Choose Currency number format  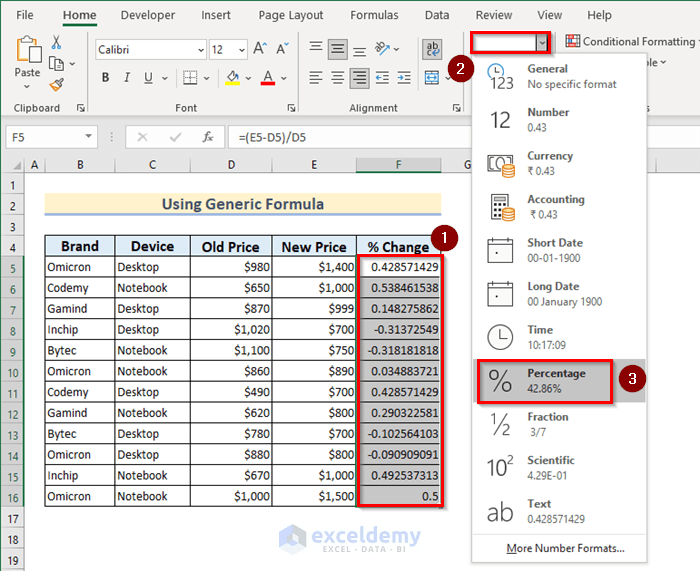tap(559, 163)
